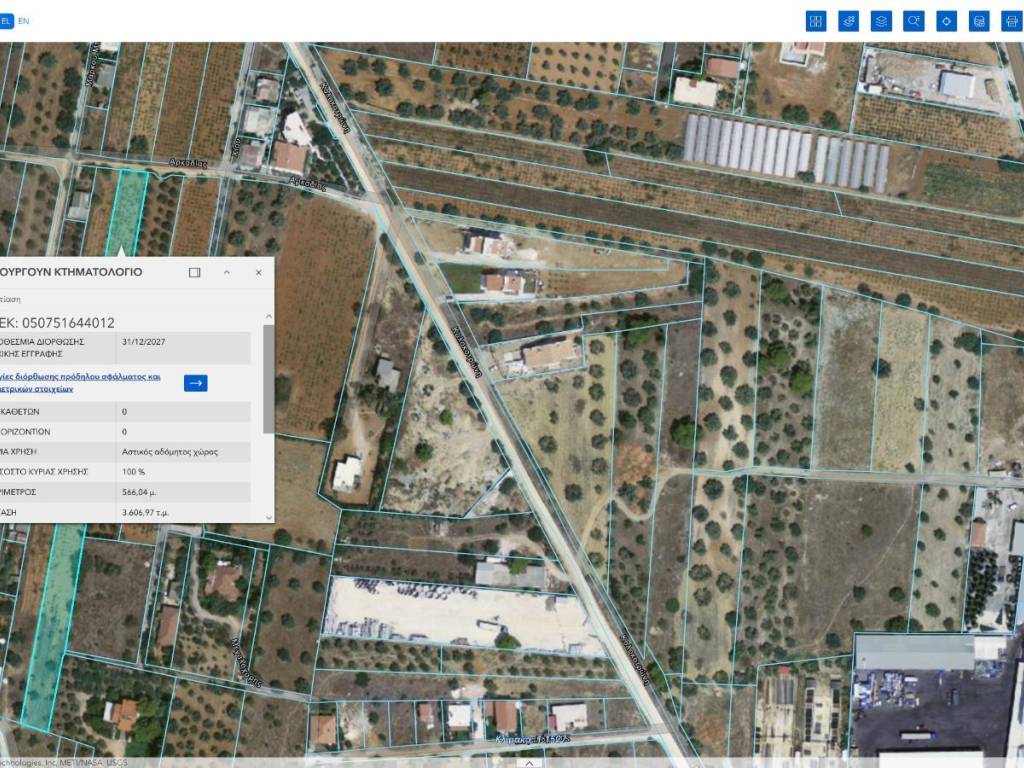Switch language to EN
1024x768 pixels.
(24, 20)
